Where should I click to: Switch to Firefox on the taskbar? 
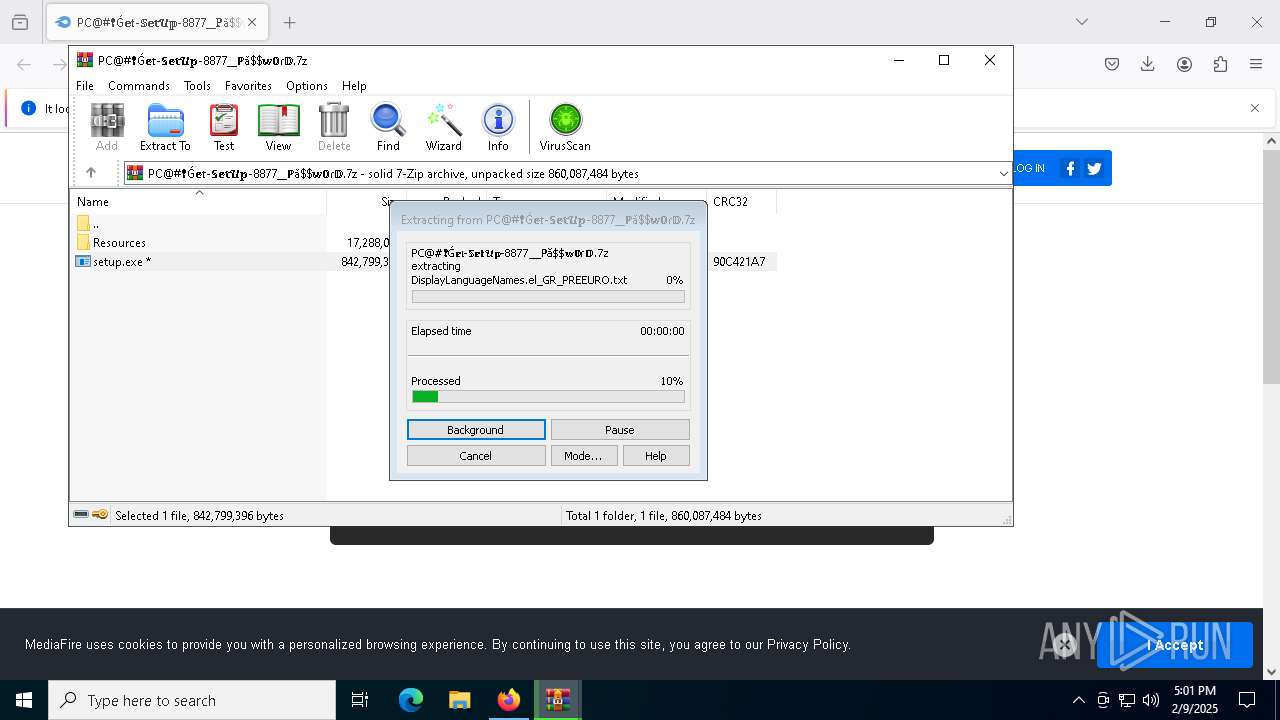point(508,700)
